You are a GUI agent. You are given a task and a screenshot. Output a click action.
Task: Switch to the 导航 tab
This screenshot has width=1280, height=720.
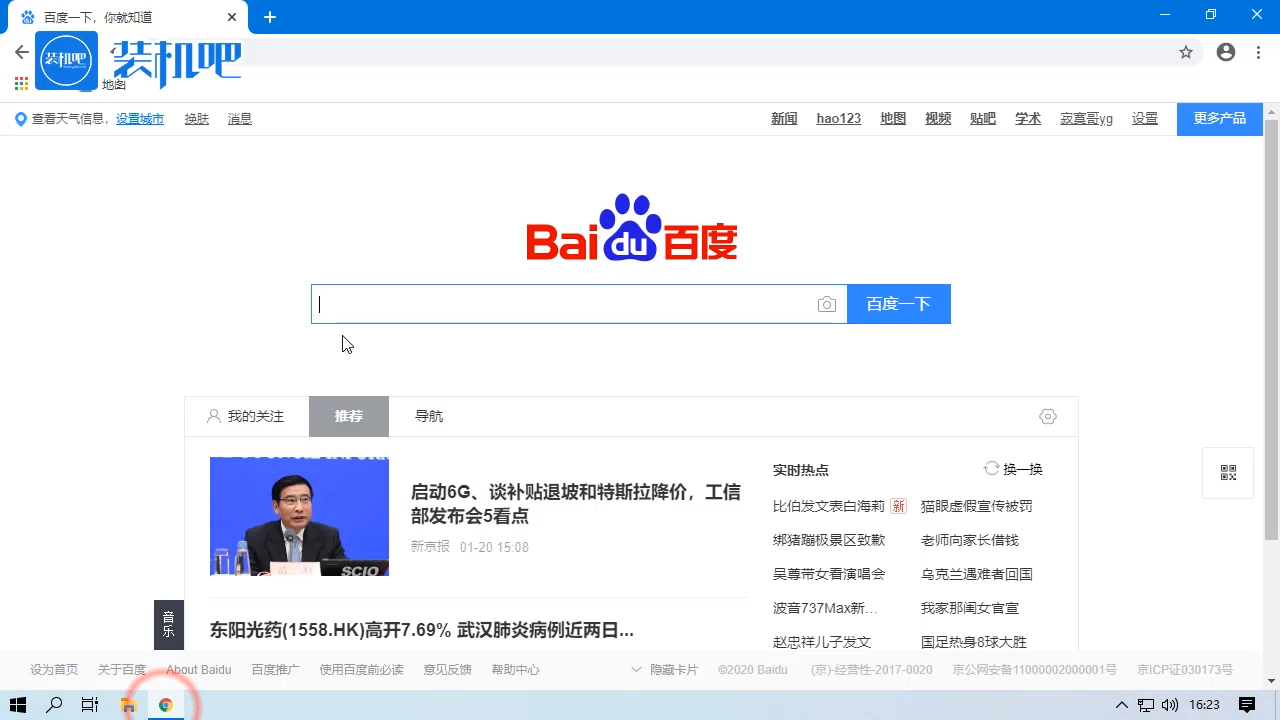pyautogui.click(x=428, y=416)
